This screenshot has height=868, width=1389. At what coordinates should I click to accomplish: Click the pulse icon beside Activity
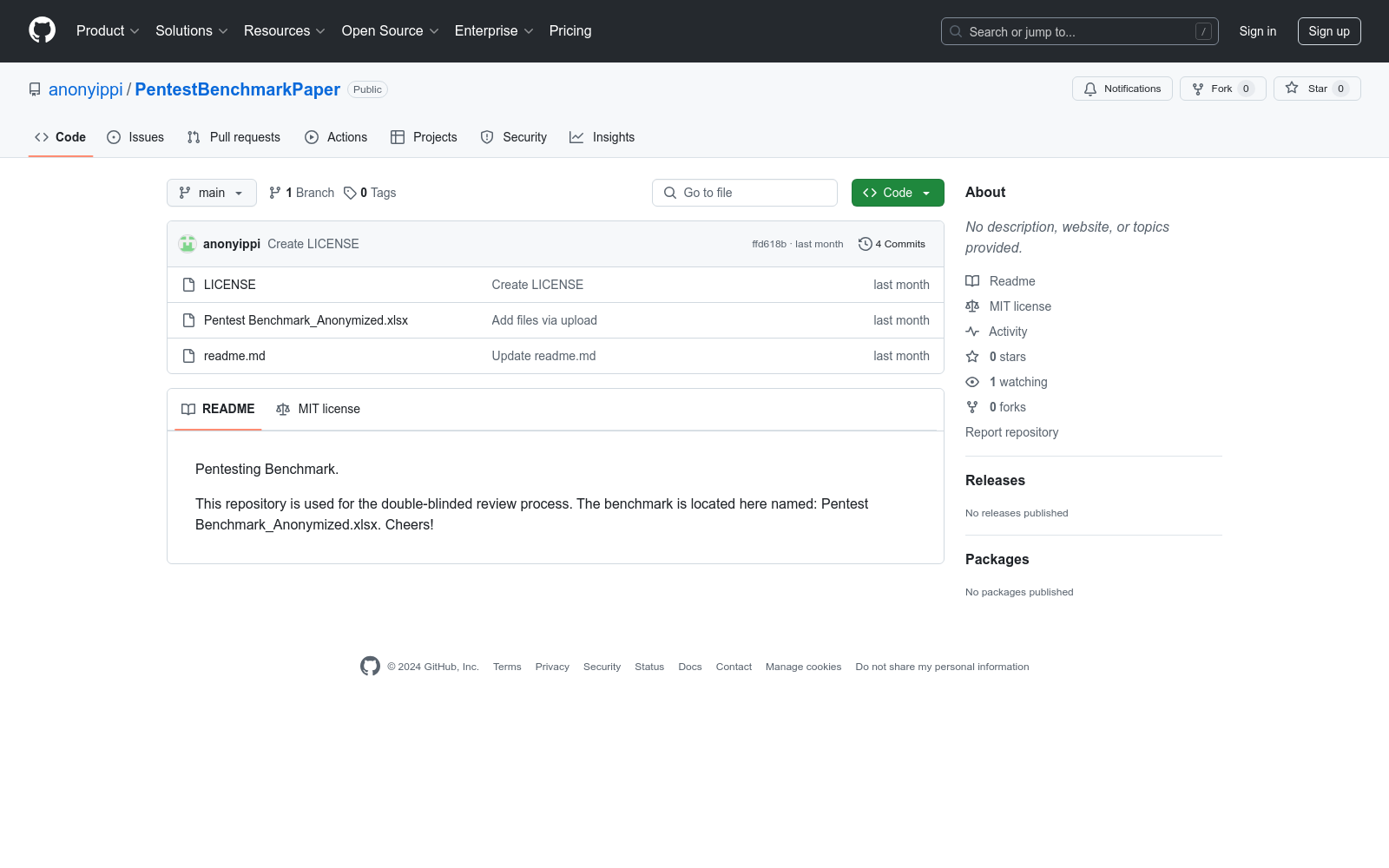(x=972, y=332)
